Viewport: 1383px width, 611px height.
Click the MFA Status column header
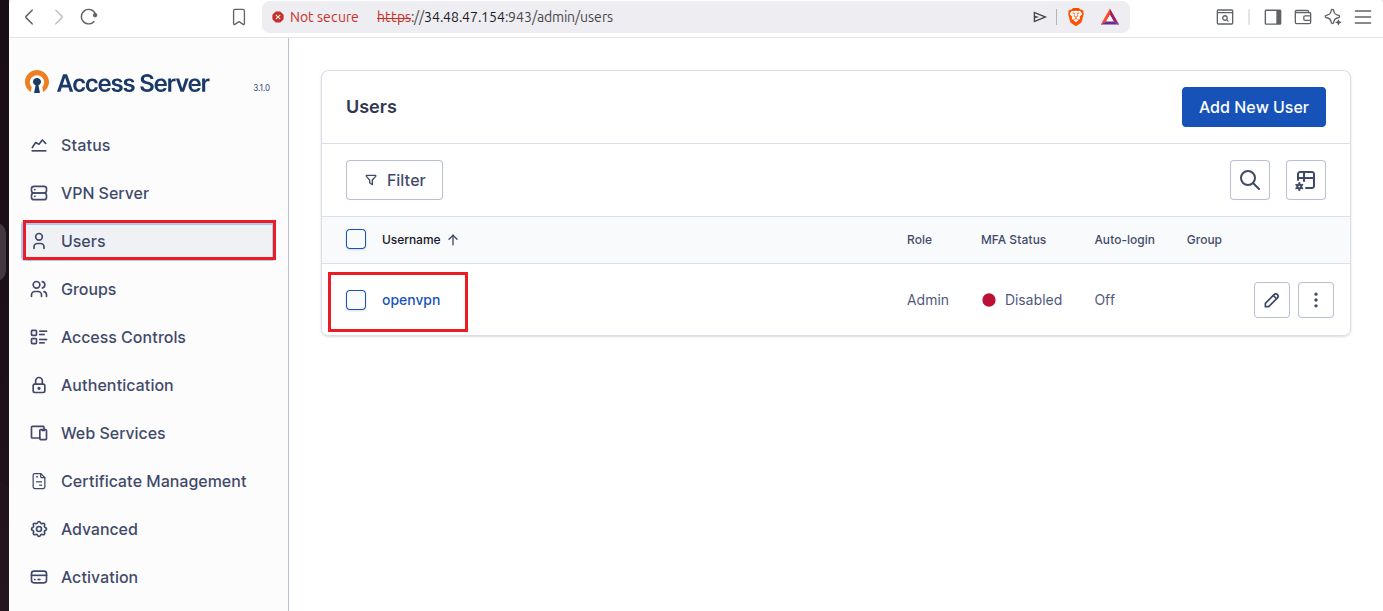point(1013,240)
